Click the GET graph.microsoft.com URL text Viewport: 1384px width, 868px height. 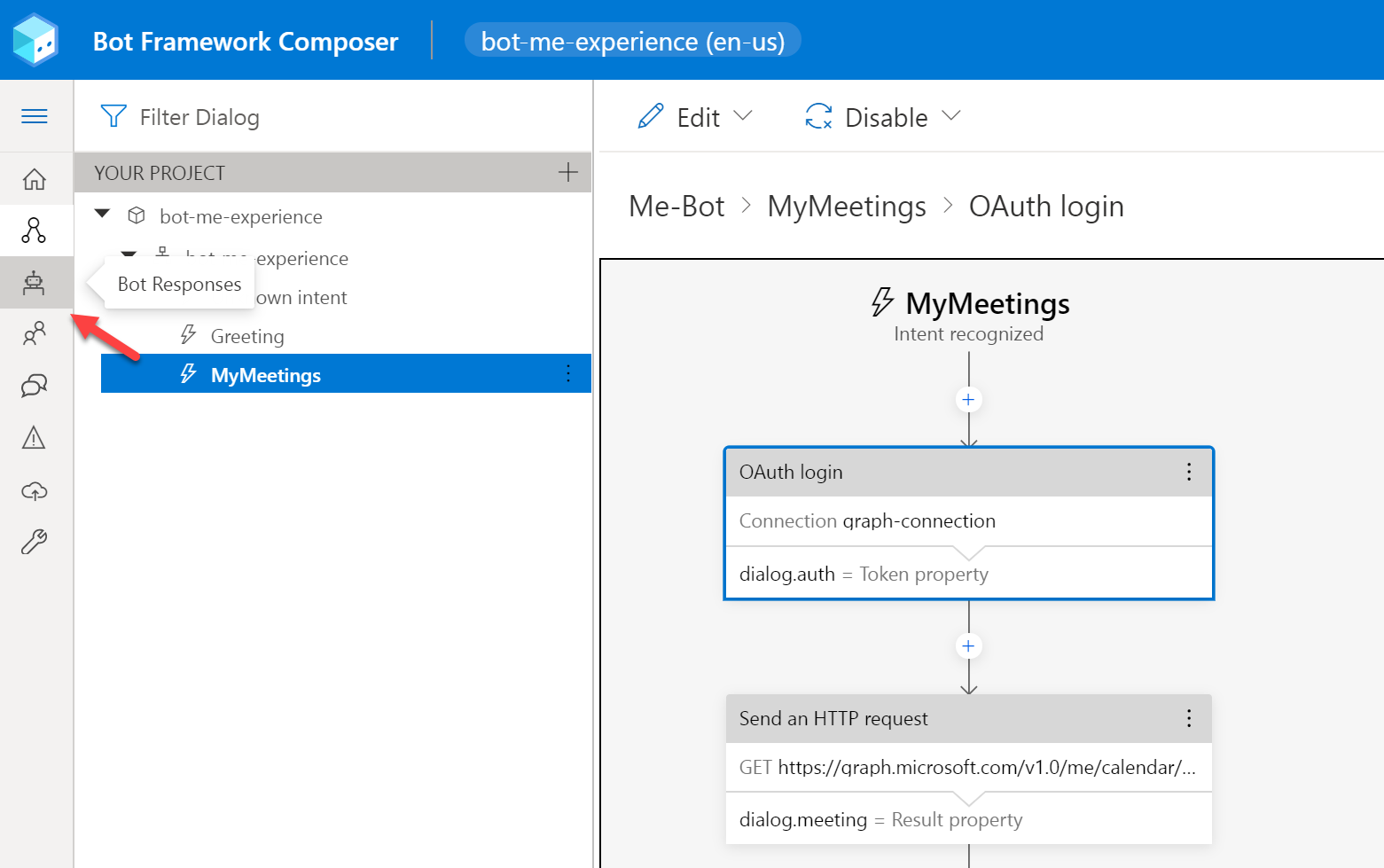[x=967, y=767]
